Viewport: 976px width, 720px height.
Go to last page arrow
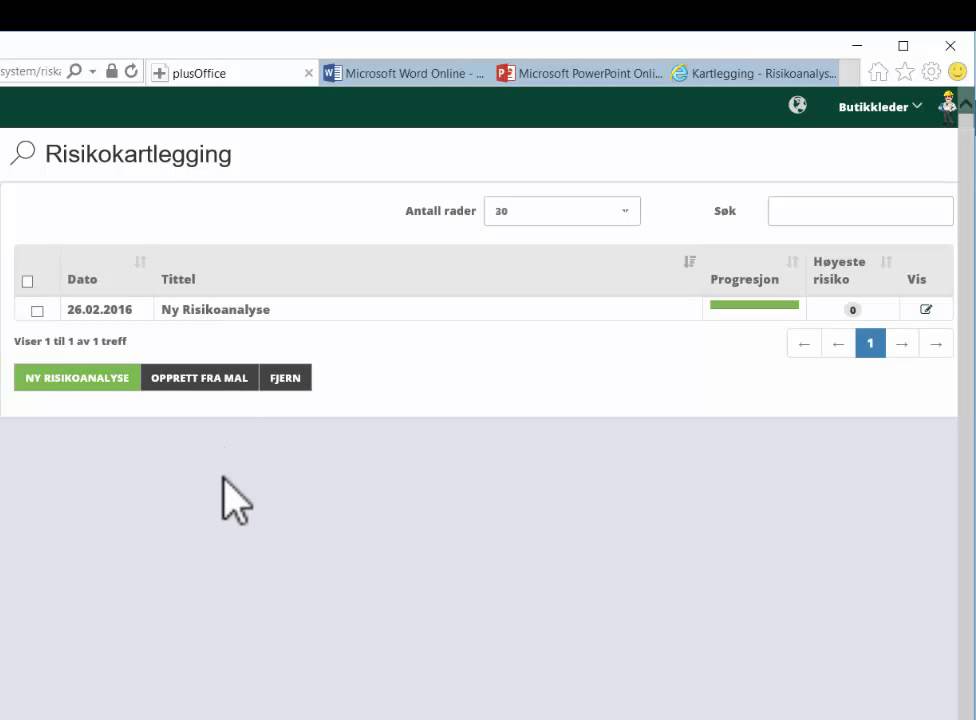pos(936,344)
